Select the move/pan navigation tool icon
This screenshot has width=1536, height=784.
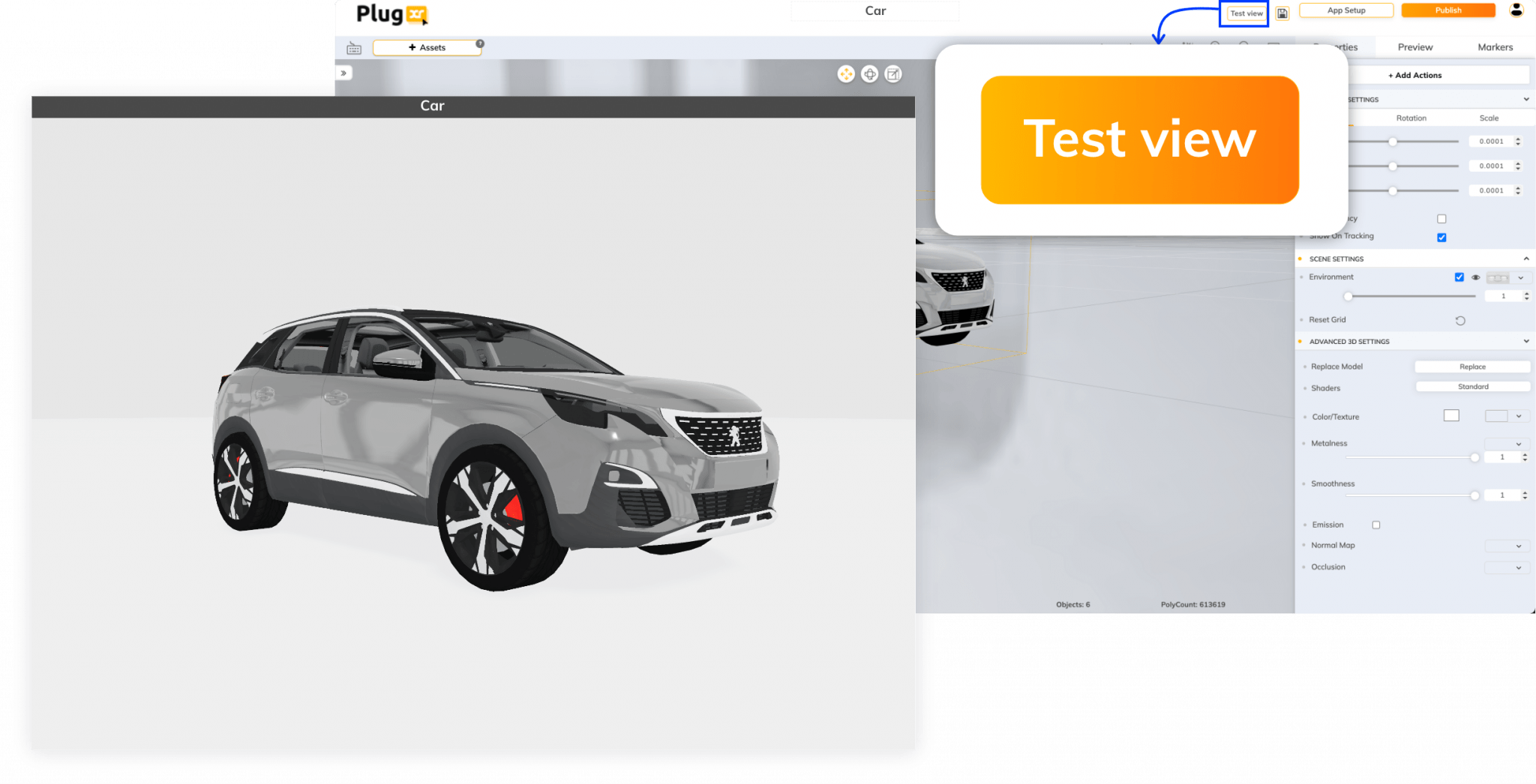coord(845,73)
